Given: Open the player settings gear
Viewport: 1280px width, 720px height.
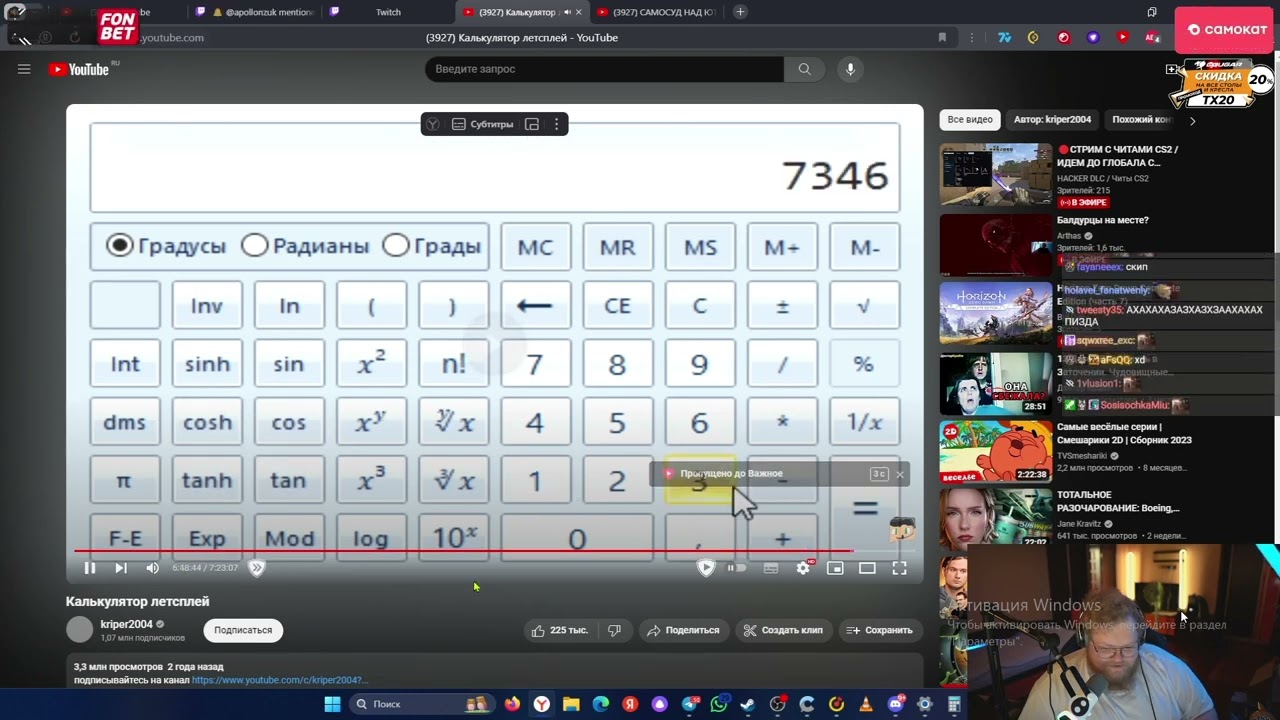Looking at the screenshot, I should (x=803, y=568).
